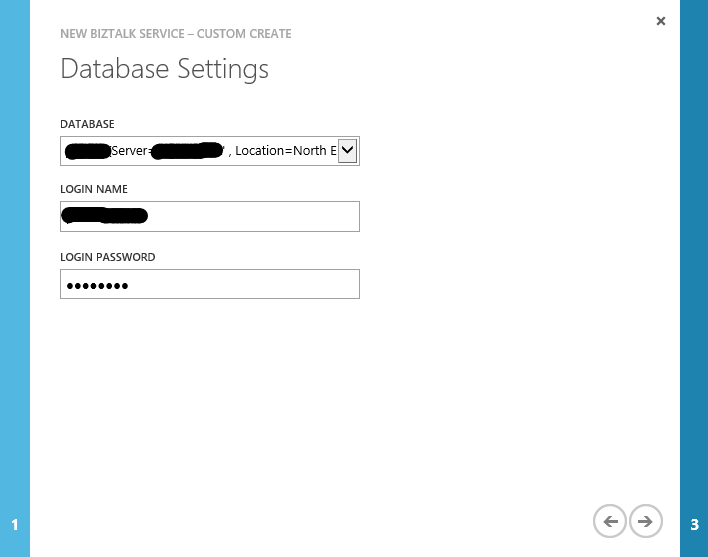Go back with the left arrow button
Image resolution: width=708 pixels, height=557 pixels.
pos(610,521)
